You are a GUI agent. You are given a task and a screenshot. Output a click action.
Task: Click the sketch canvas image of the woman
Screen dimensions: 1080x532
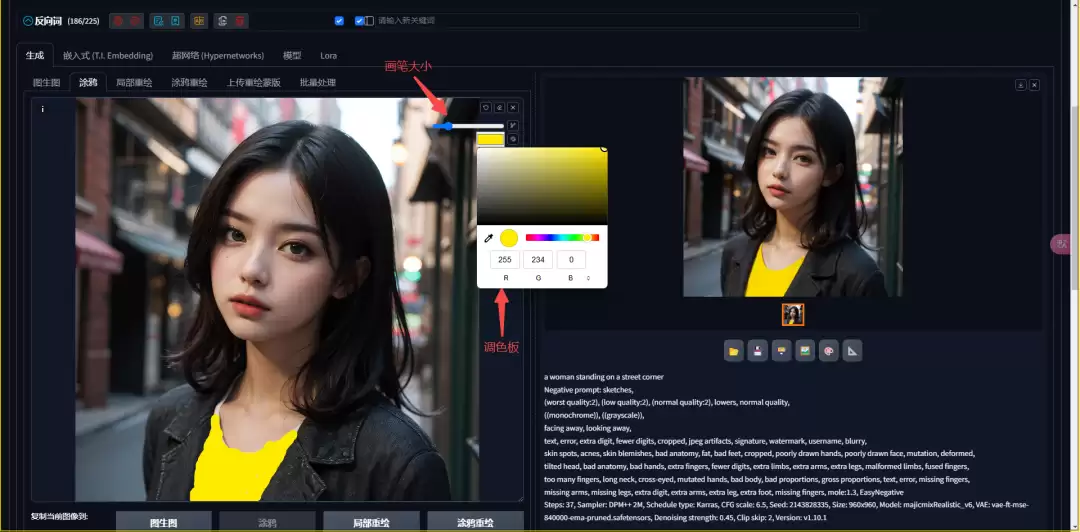click(278, 299)
